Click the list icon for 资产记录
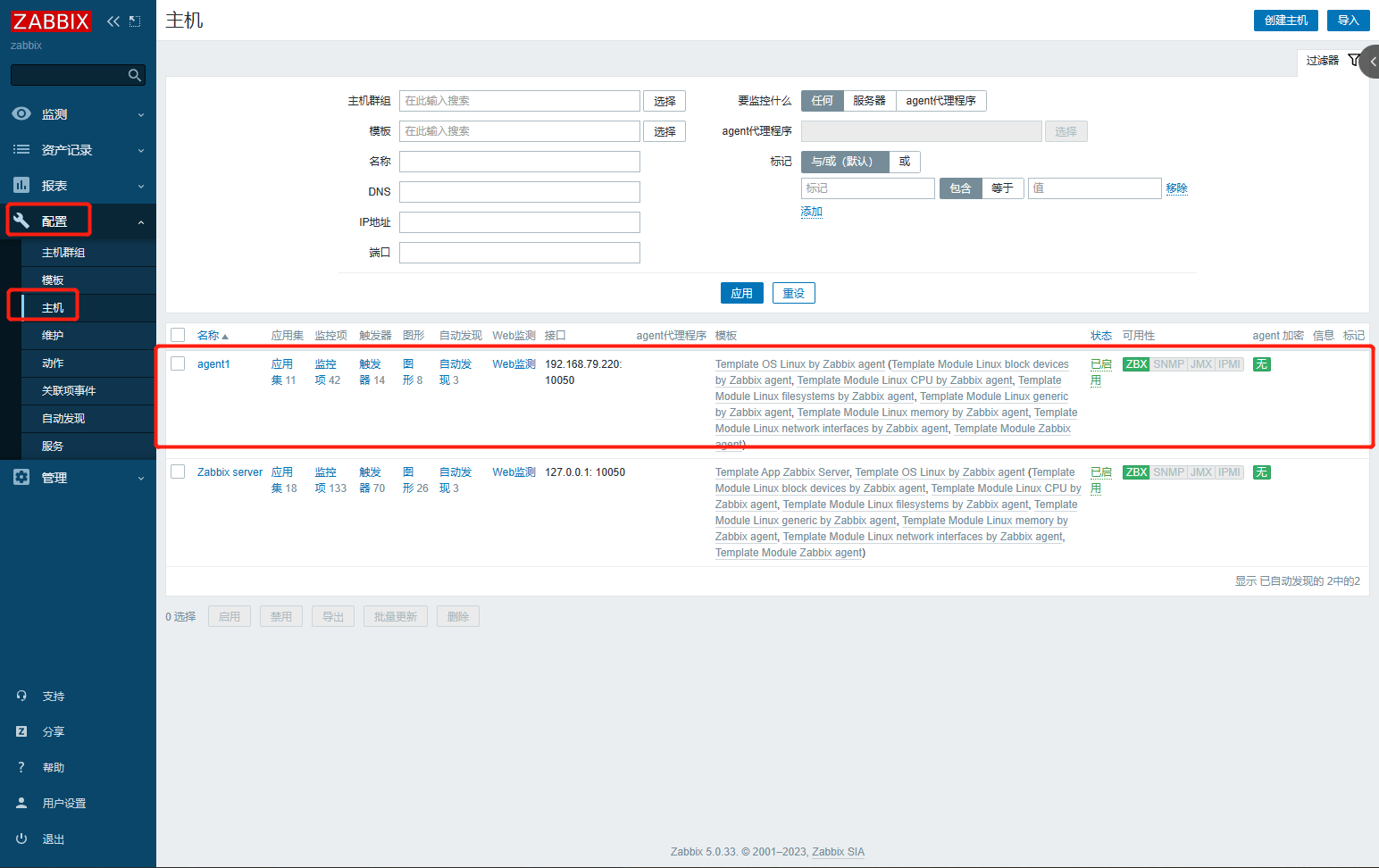This screenshot has width=1379, height=868. (21, 150)
